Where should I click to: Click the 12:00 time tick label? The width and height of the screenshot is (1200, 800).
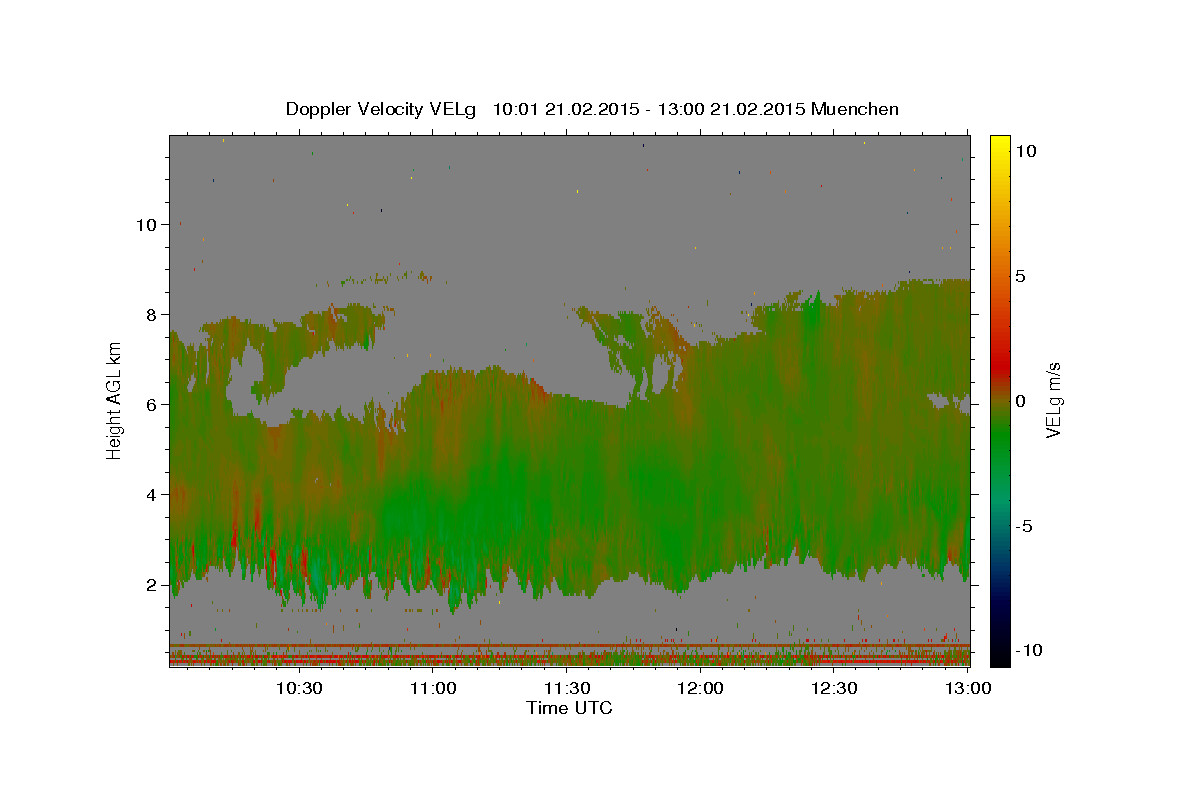pyautogui.click(x=700, y=688)
